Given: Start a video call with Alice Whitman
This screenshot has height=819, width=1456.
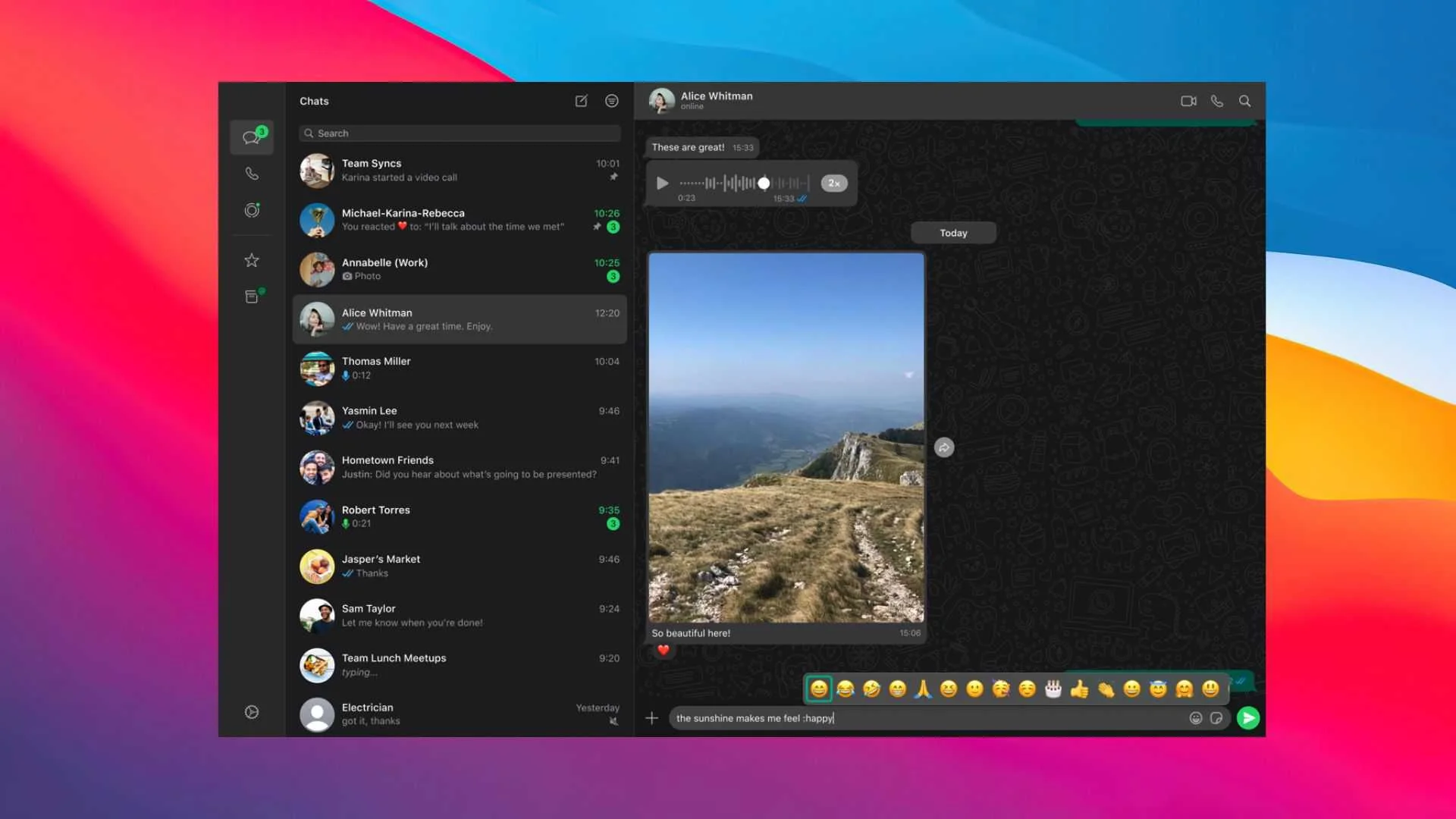Looking at the screenshot, I should tap(1187, 101).
